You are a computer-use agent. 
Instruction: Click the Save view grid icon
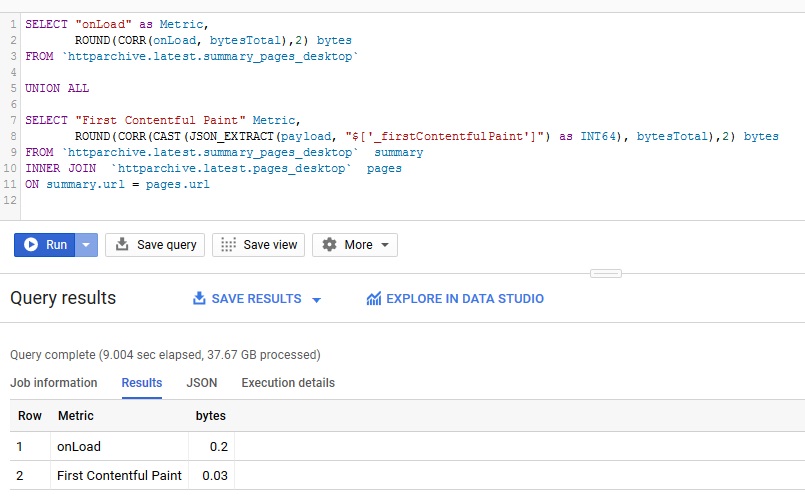(228, 245)
